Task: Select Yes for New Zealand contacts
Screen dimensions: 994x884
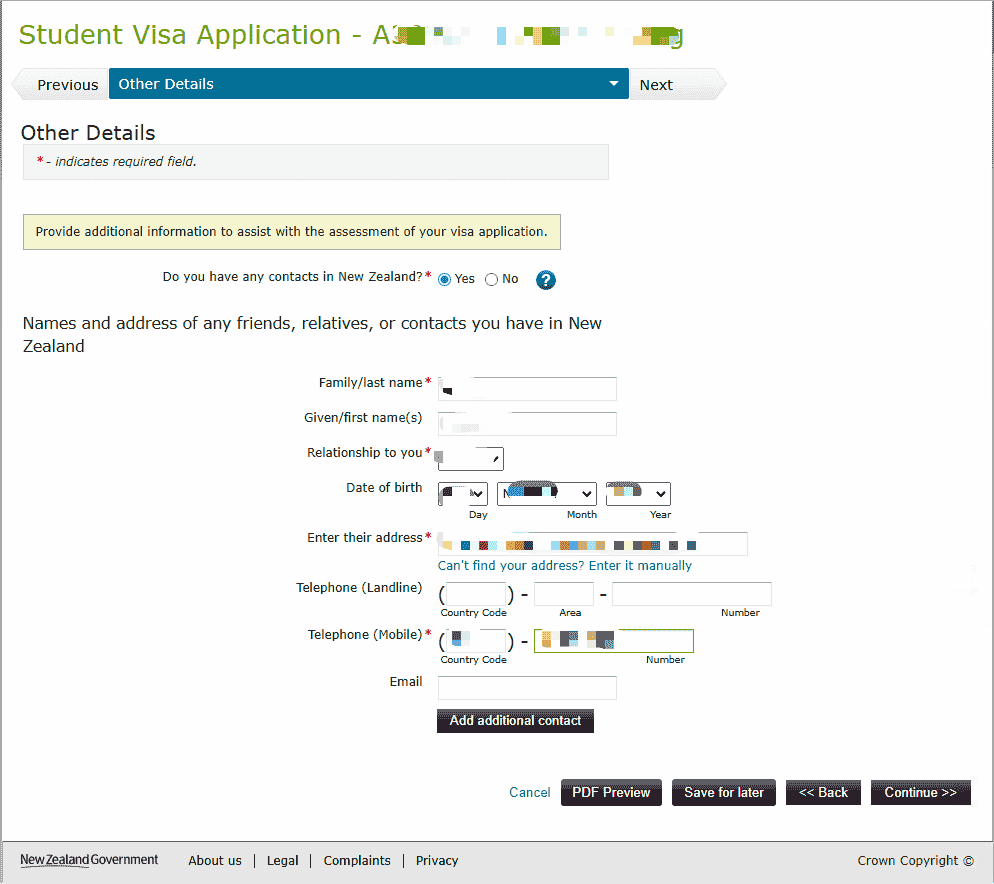Action: tap(445, 280)
